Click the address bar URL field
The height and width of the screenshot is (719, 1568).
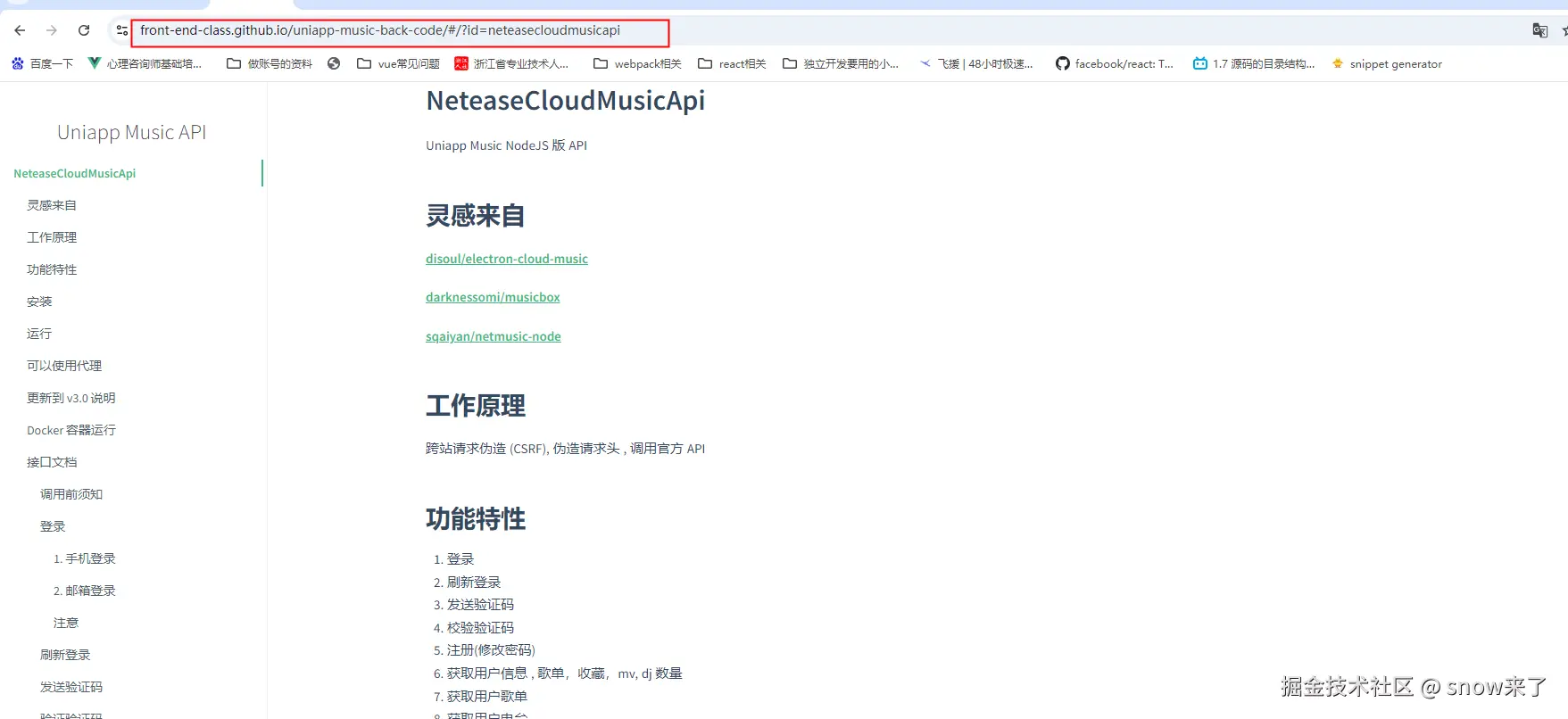point(401,32)
